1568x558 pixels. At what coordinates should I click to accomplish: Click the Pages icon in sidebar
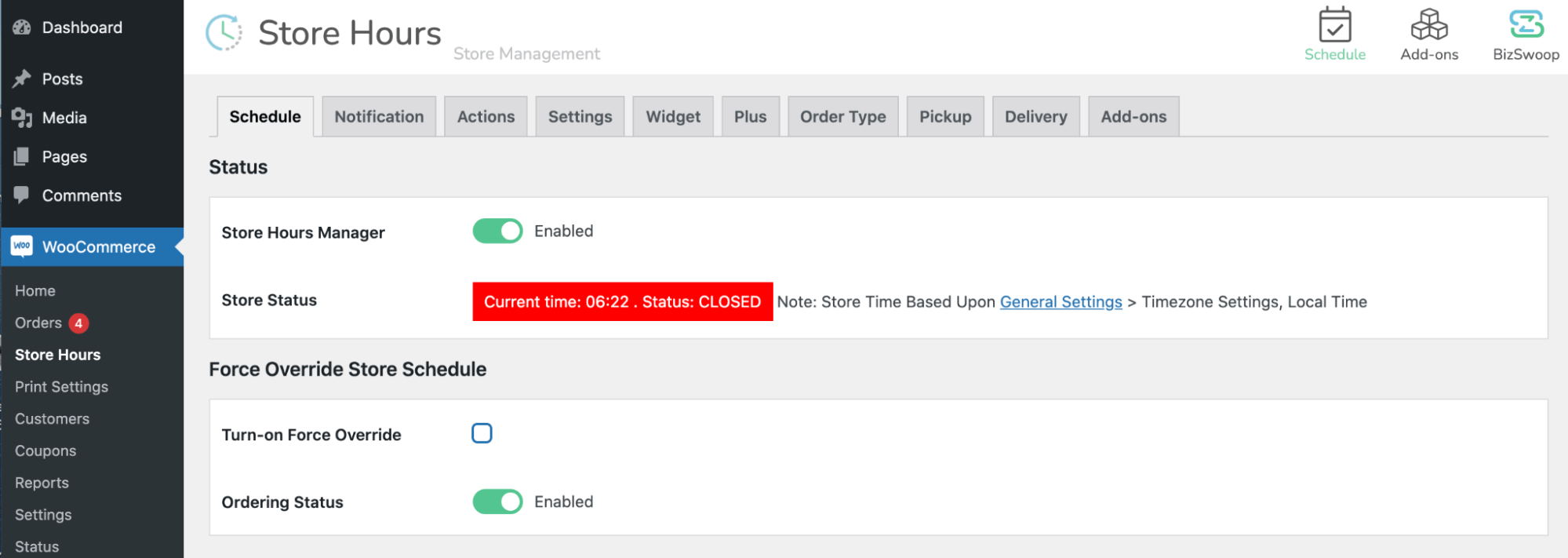pyautogui.click(x=22, y=157)
